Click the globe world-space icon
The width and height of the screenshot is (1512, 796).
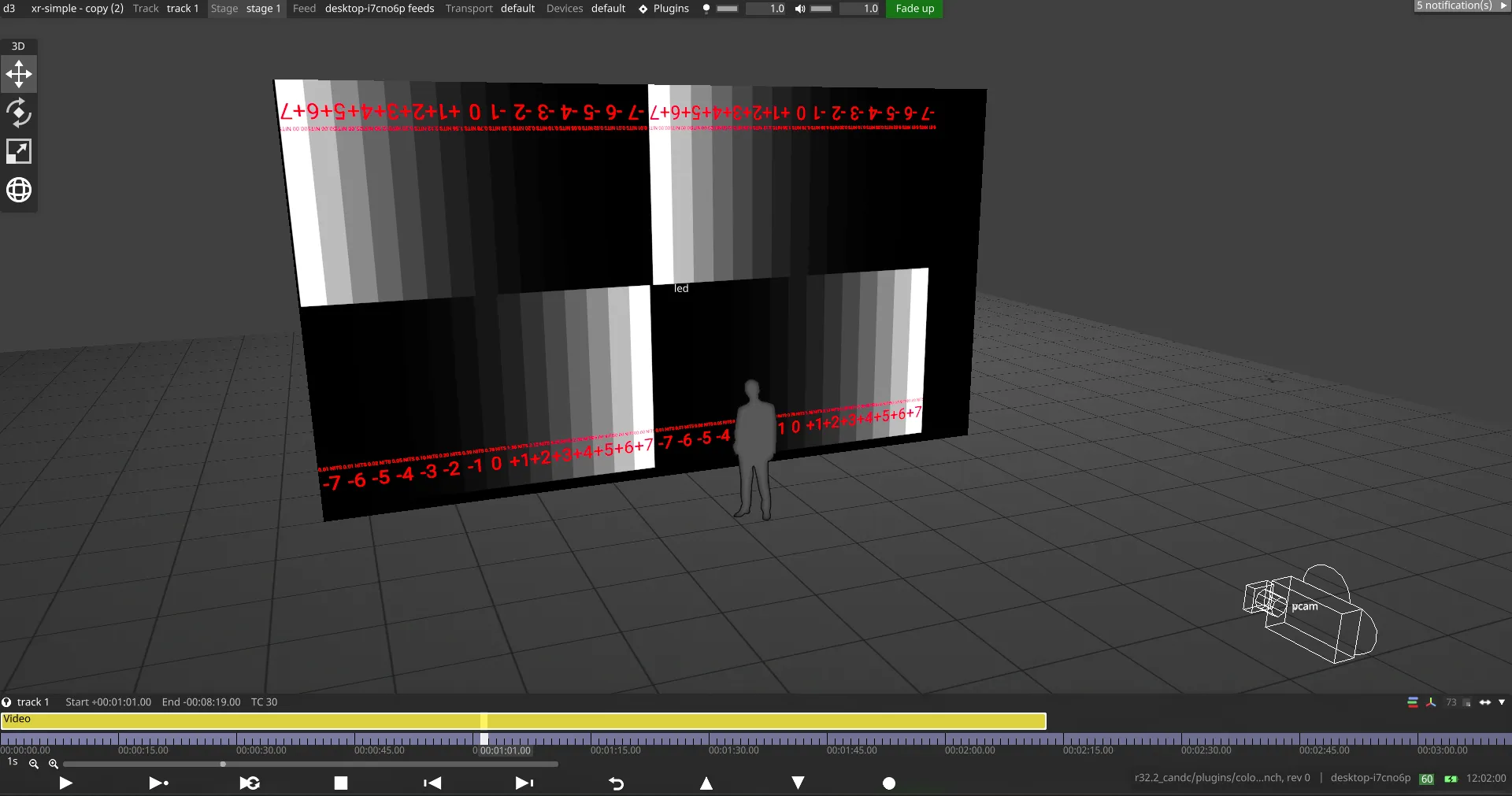tap(19, 190)
